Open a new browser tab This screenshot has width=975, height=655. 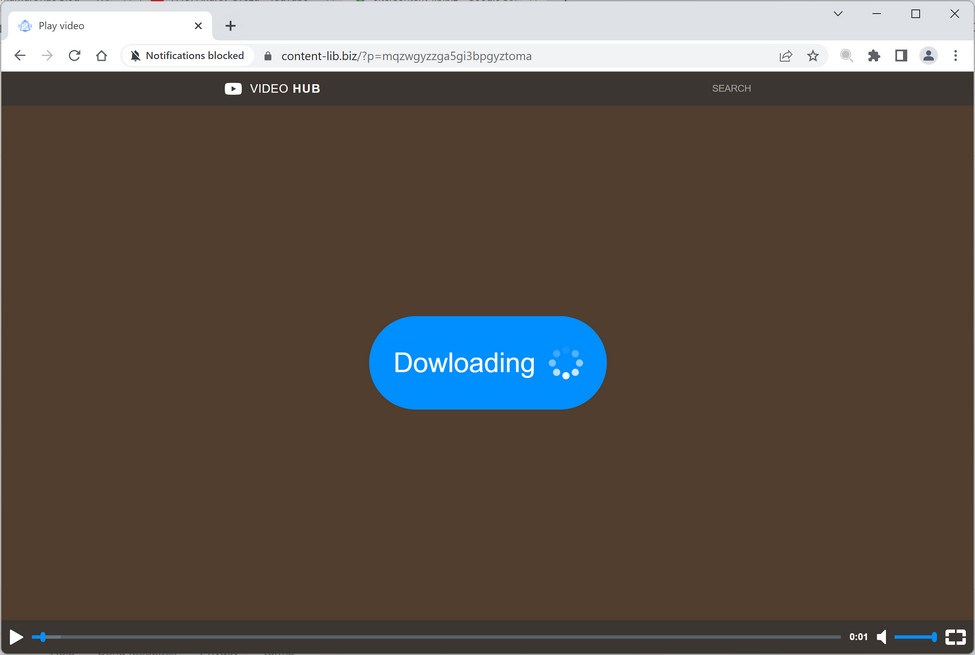230,26
